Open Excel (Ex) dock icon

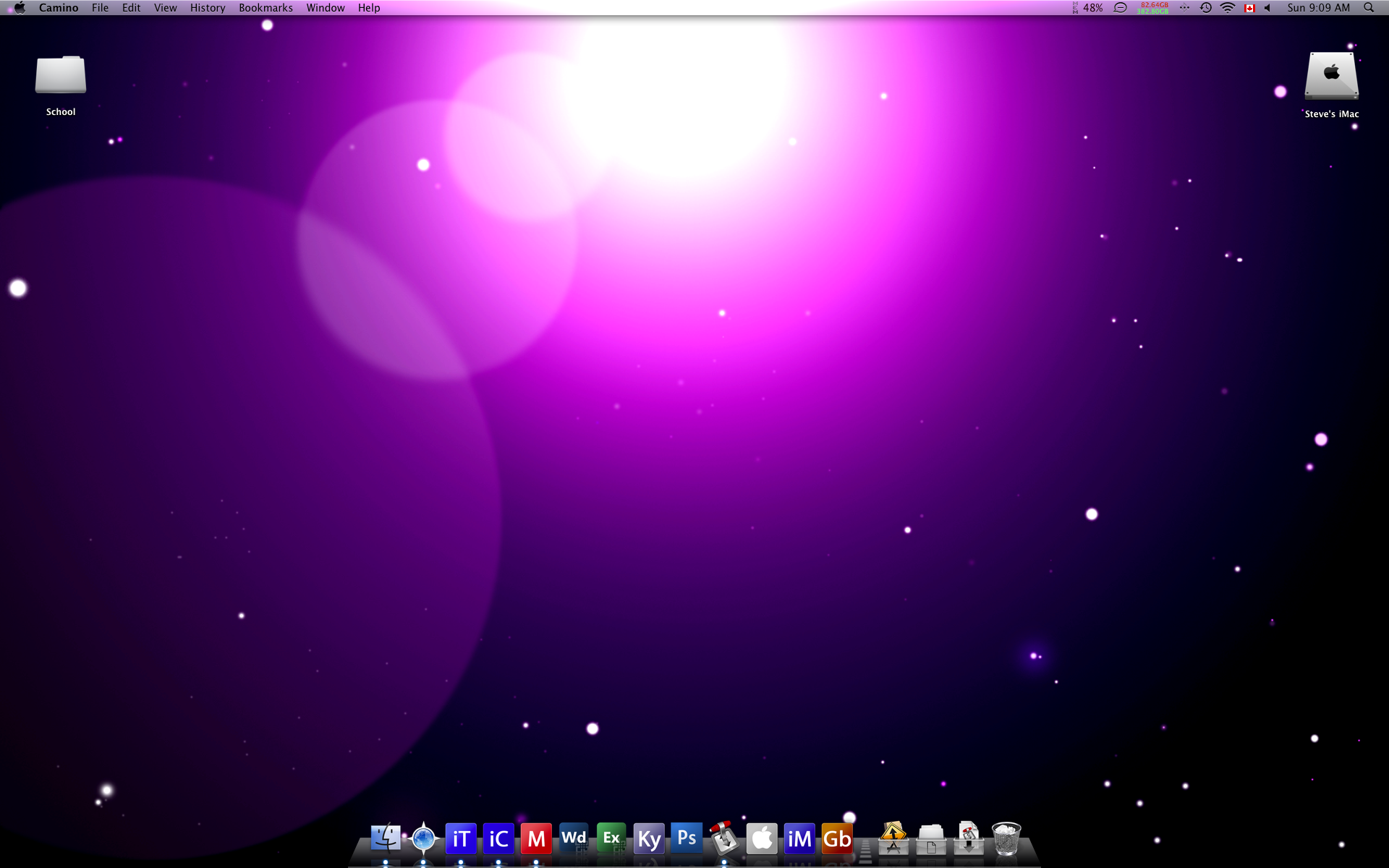pyautogui.click(x=611, y=839)
